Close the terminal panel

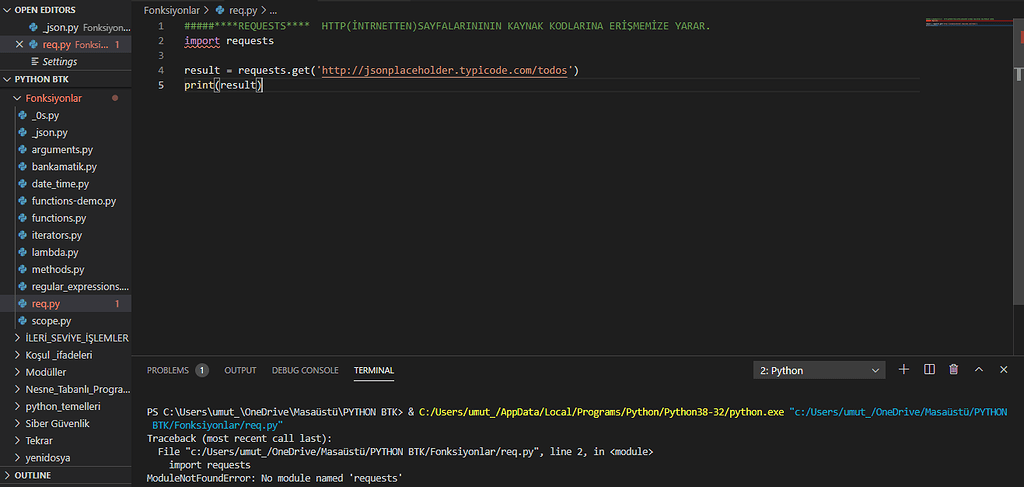point(1004,370)
